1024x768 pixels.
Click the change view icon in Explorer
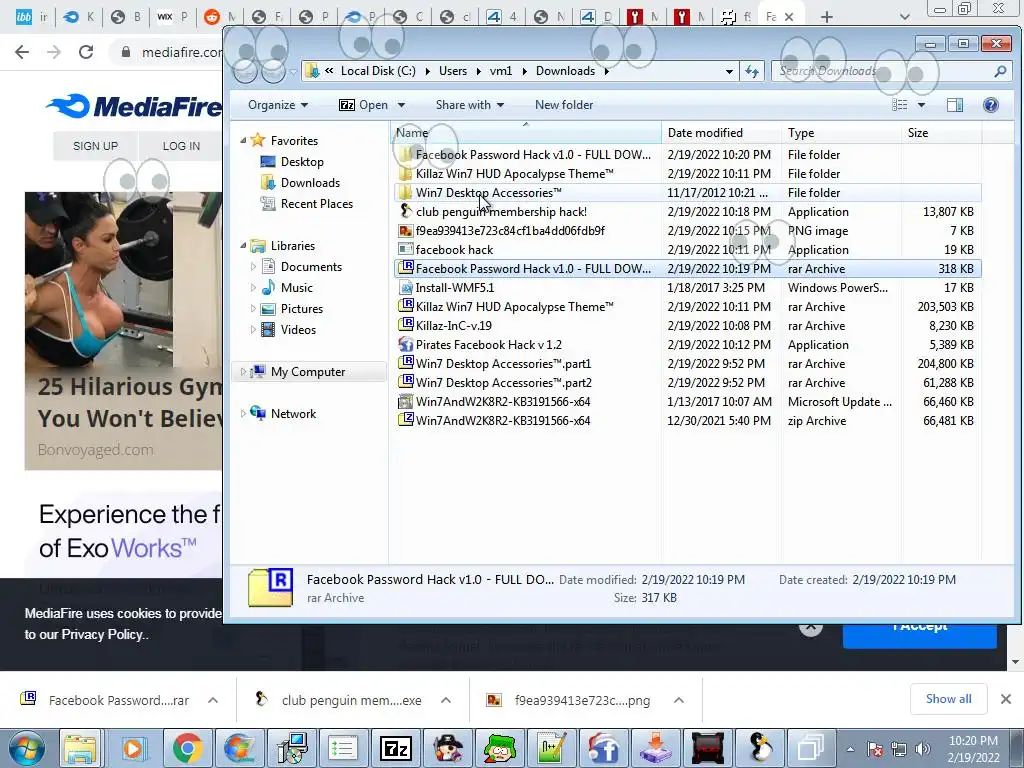point(900,105)
